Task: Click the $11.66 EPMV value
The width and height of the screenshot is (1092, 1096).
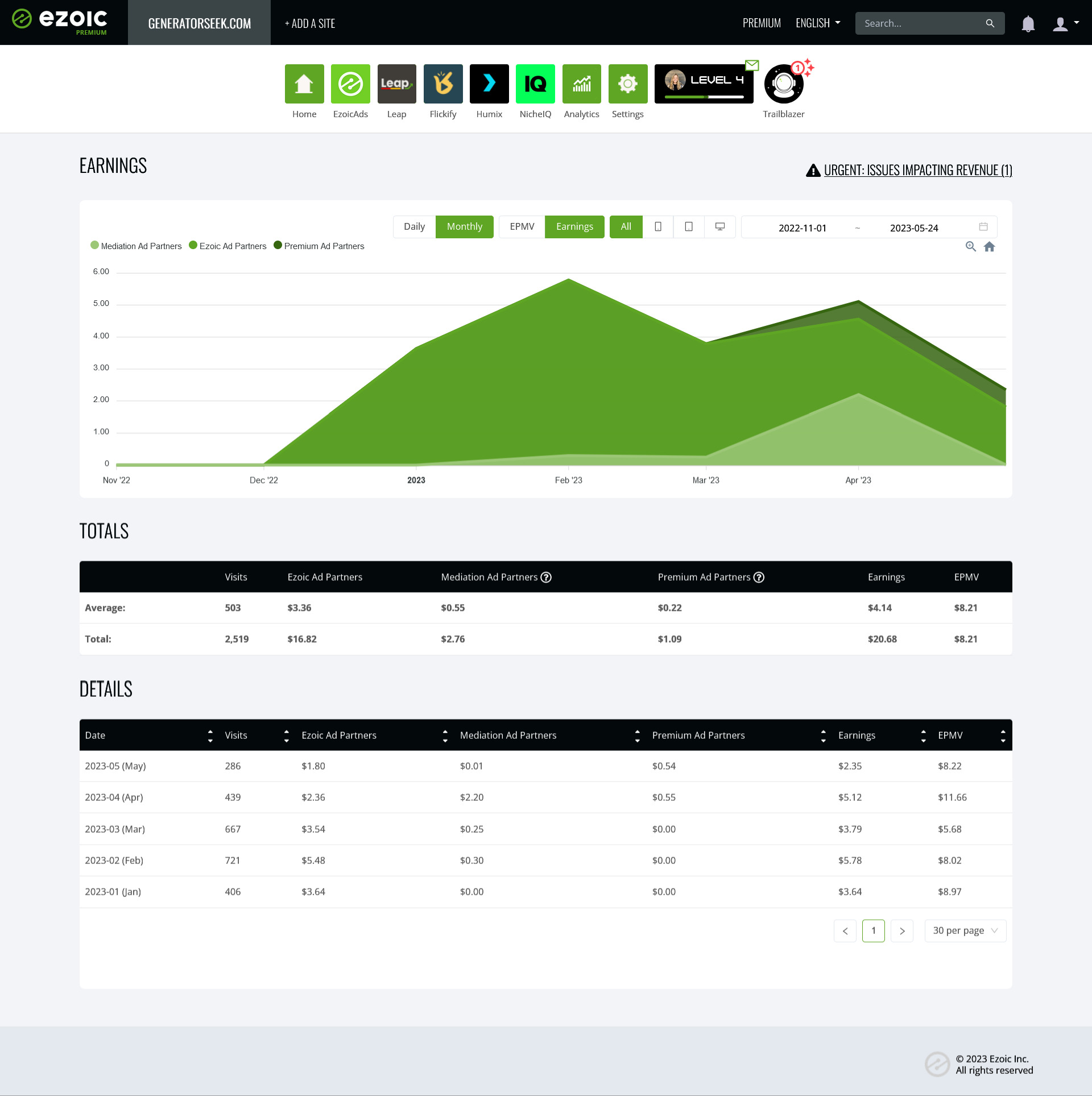Action: tap(952, 797)
